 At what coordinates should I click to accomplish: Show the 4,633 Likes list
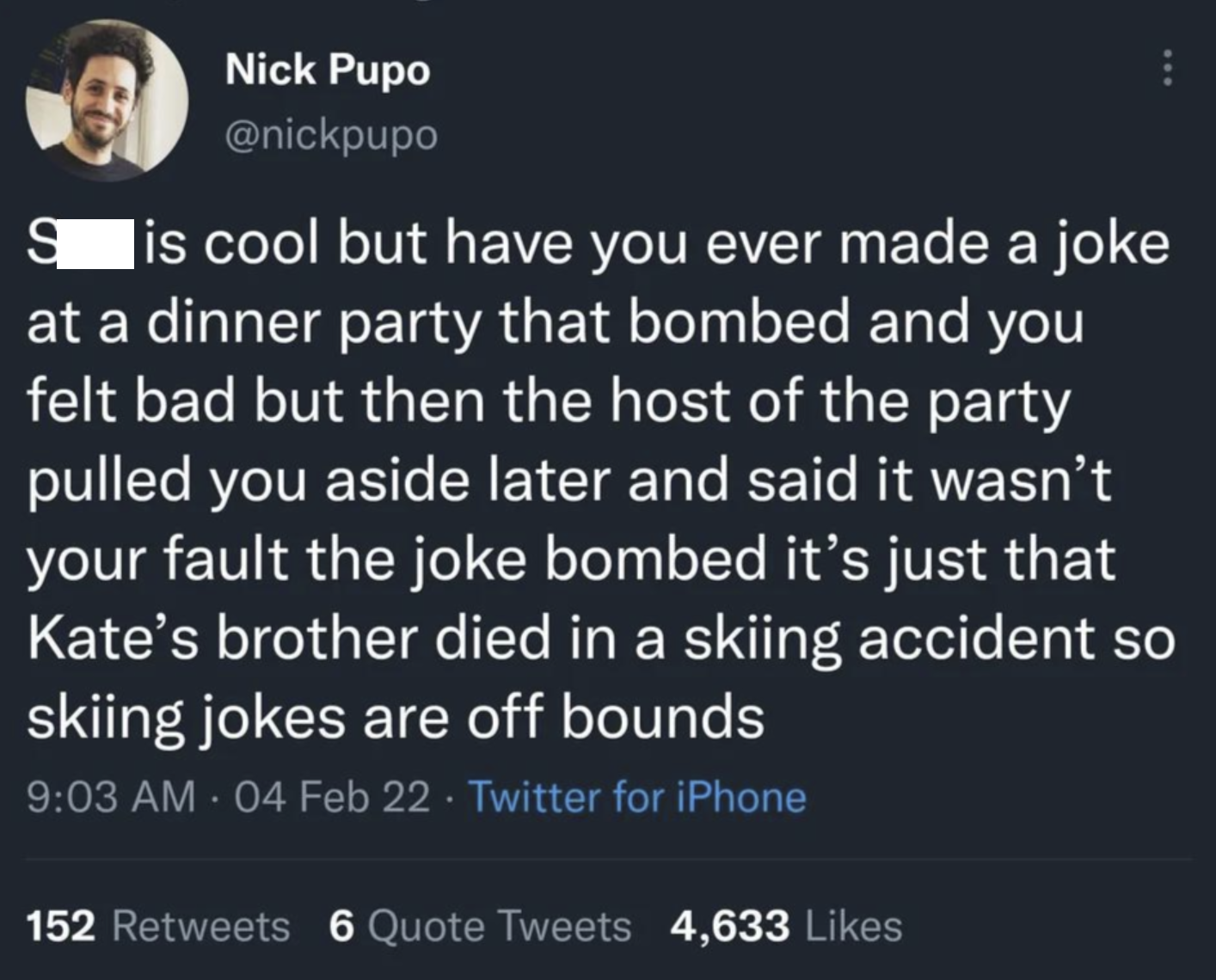pyautogui.click(x=786, y=926)
